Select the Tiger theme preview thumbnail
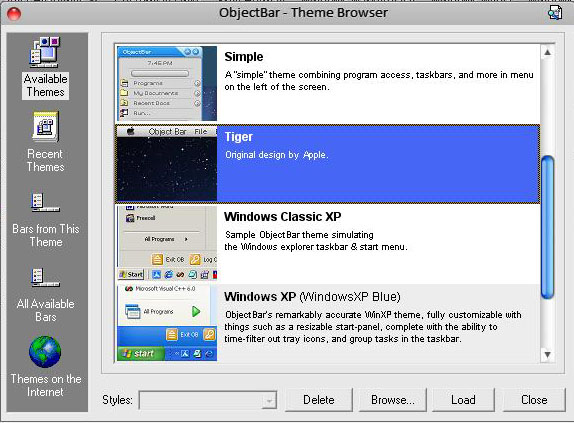574x423 pixels. pos(167,164)
